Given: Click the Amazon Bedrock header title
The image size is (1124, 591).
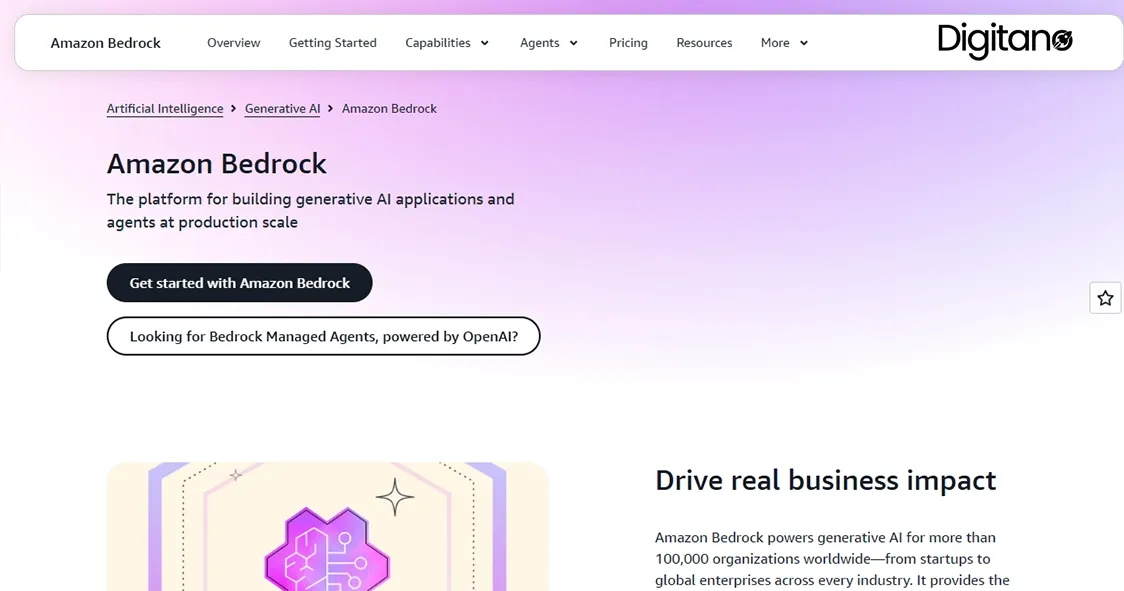Looking at the screenshot, I should pyautogui.click(x=105, y=43).
